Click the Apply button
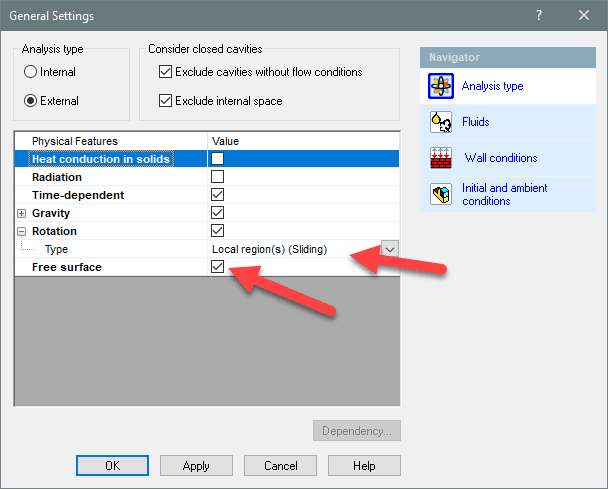 (x=196, y=466)
